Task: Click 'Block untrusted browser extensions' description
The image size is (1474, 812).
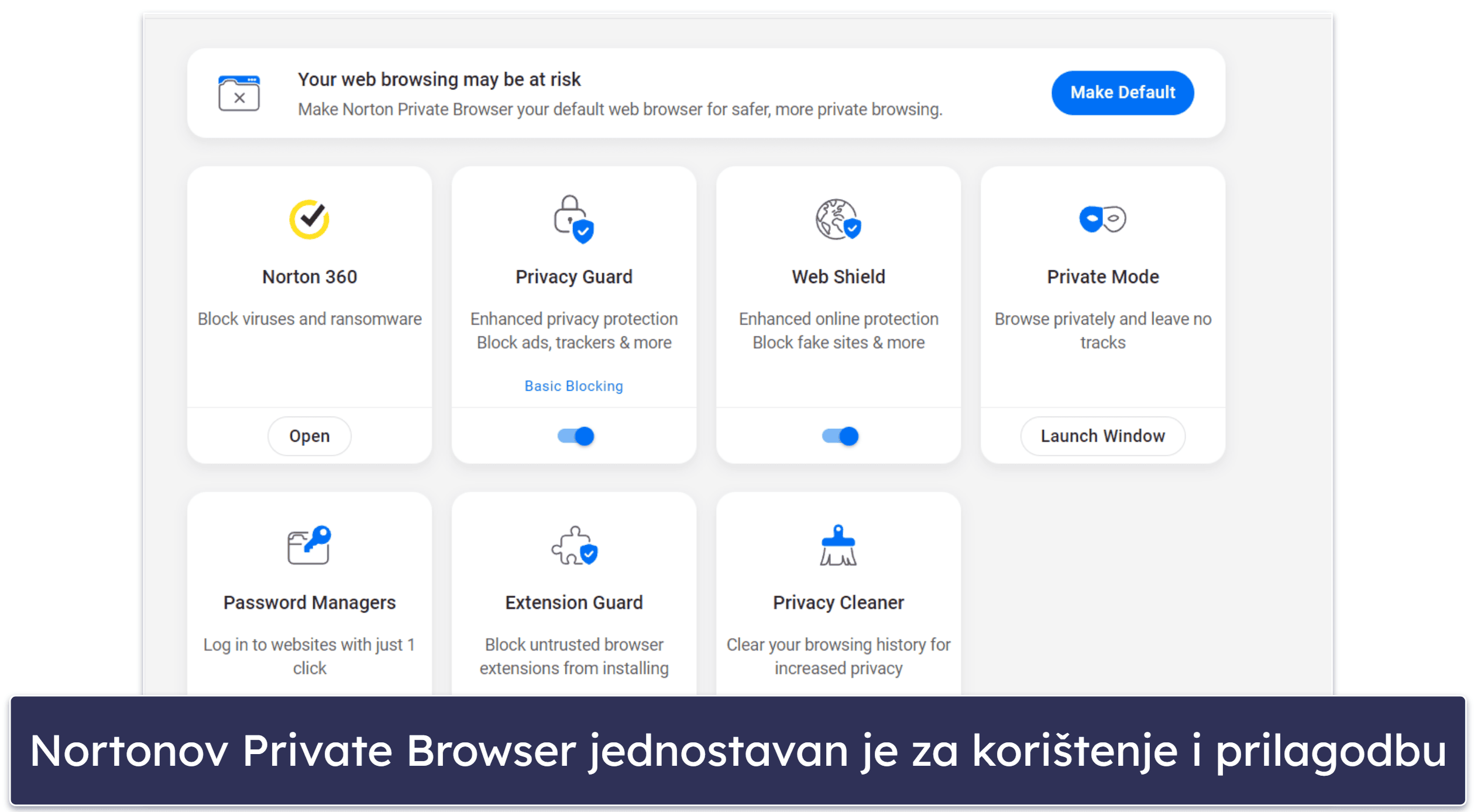Action: (x=573, y=656)
